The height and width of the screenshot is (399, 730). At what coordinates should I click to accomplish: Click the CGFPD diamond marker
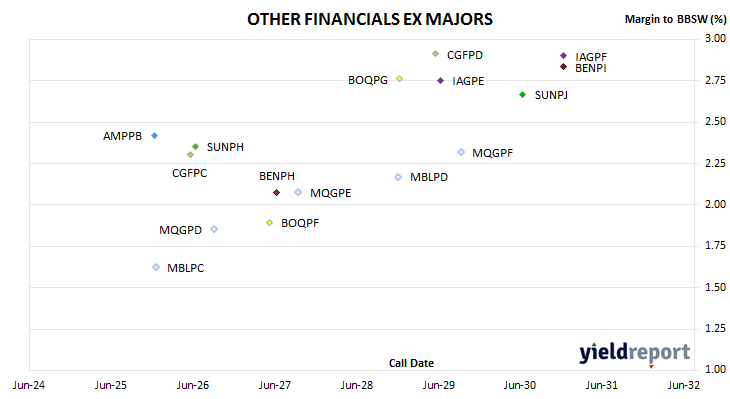point(435,54)
